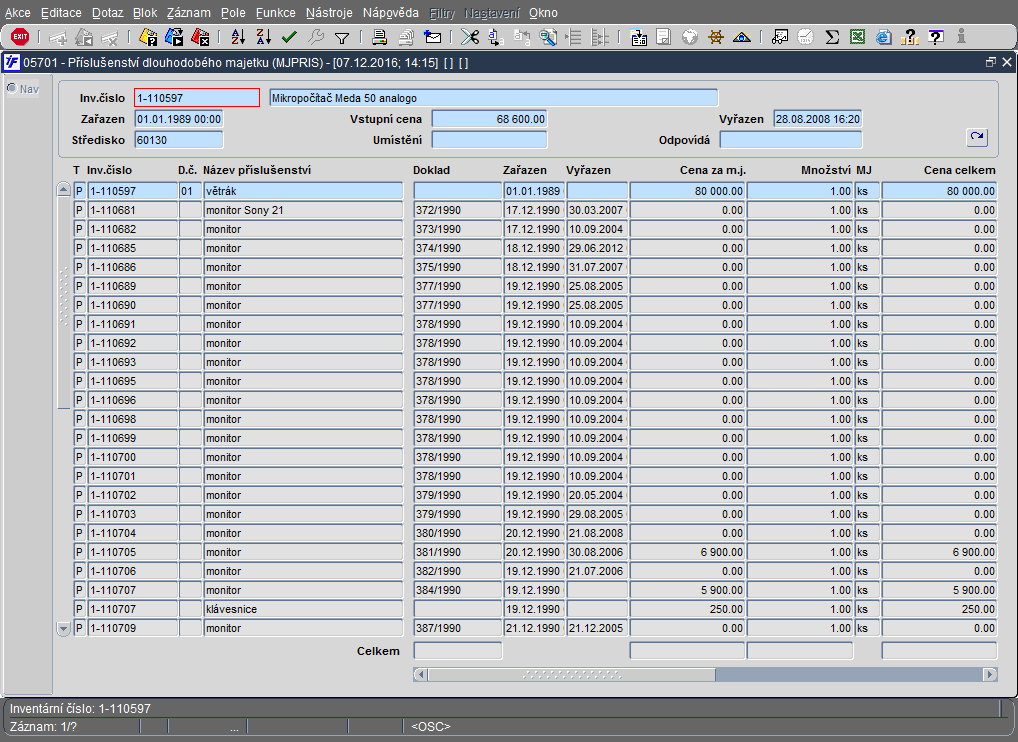Open the Funkce menu
This screenshot has width=1018, height=742.
point(275,12)
